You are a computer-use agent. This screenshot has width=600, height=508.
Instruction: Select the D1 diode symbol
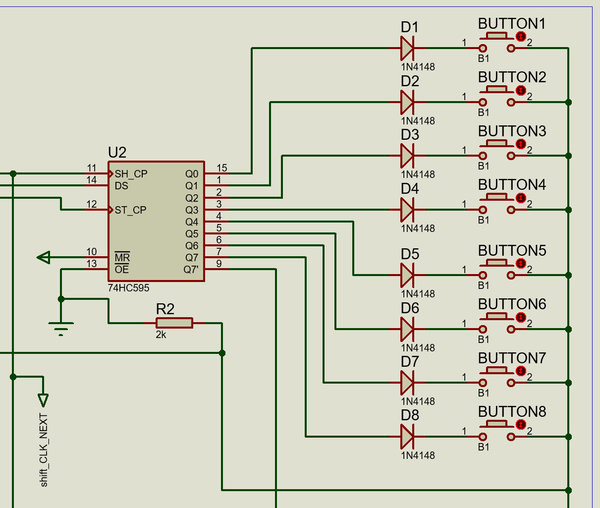click(x=407, y=48)
